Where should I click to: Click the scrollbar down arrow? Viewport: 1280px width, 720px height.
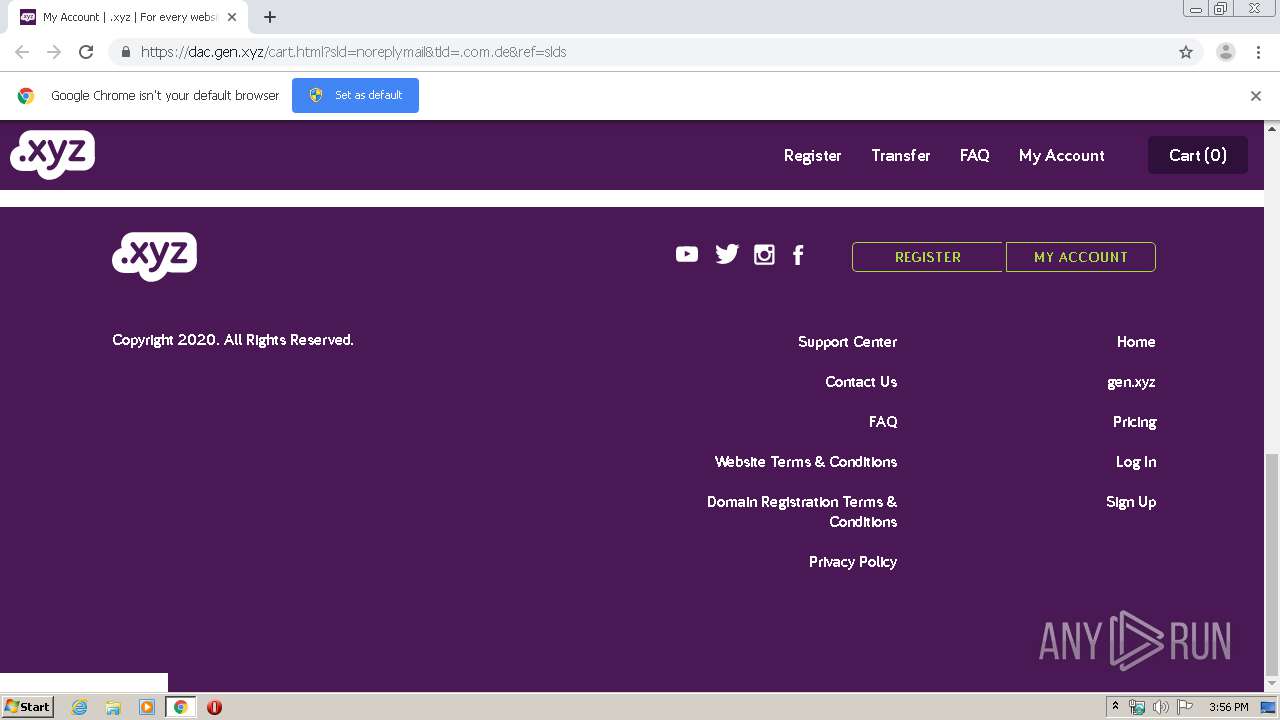[1272, 685]
